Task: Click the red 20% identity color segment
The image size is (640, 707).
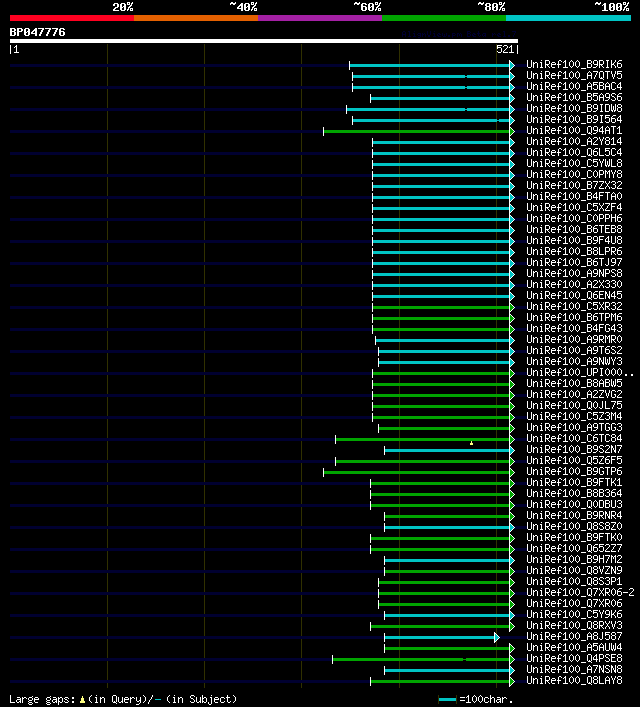Action: click(72, 18)
